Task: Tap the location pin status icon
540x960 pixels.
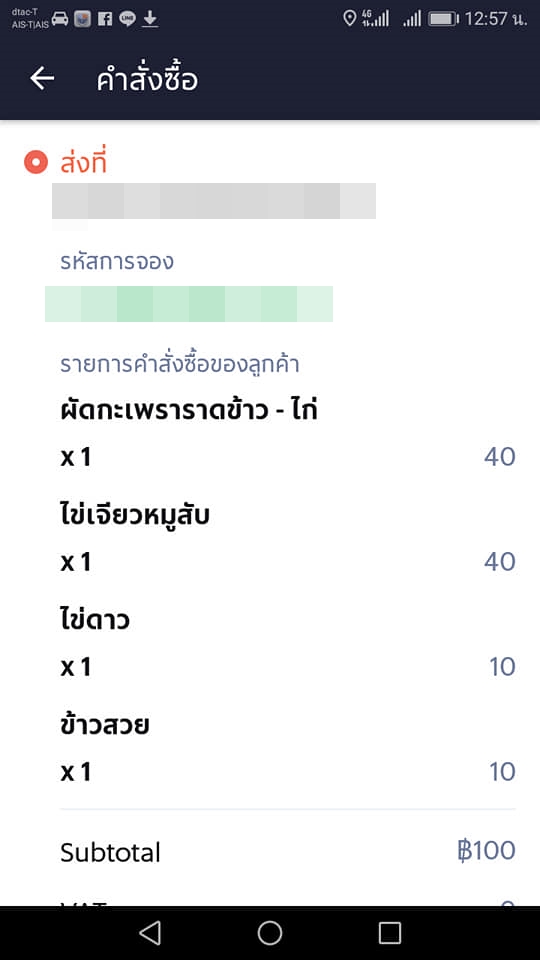Action: (349, 18)
